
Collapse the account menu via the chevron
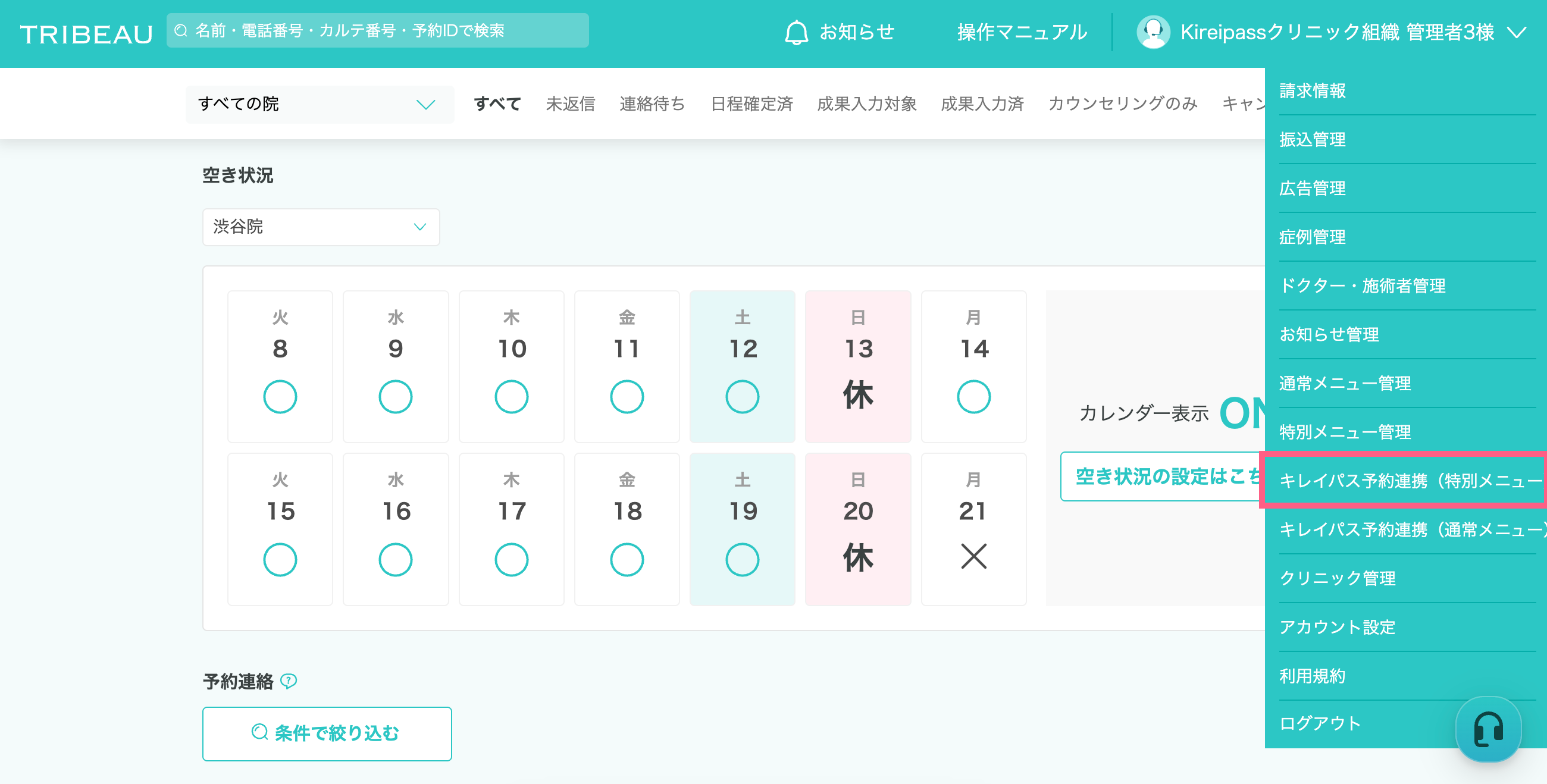tap(1517, 32)
